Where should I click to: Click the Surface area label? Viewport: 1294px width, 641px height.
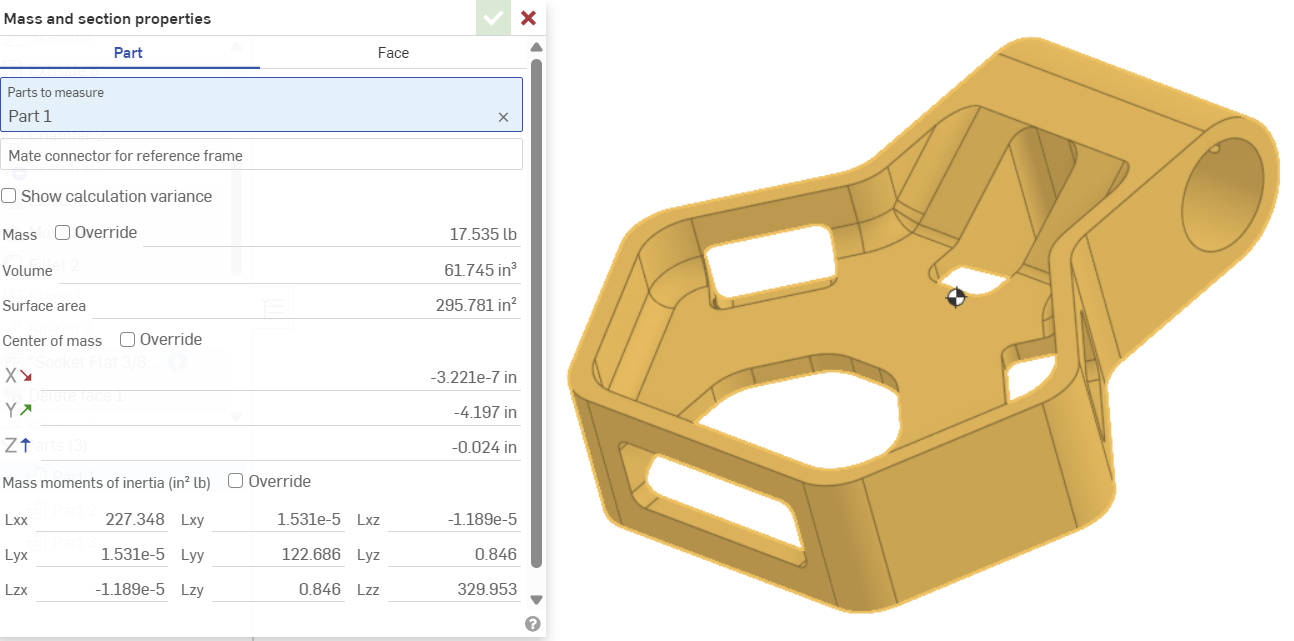click(44, 306)
